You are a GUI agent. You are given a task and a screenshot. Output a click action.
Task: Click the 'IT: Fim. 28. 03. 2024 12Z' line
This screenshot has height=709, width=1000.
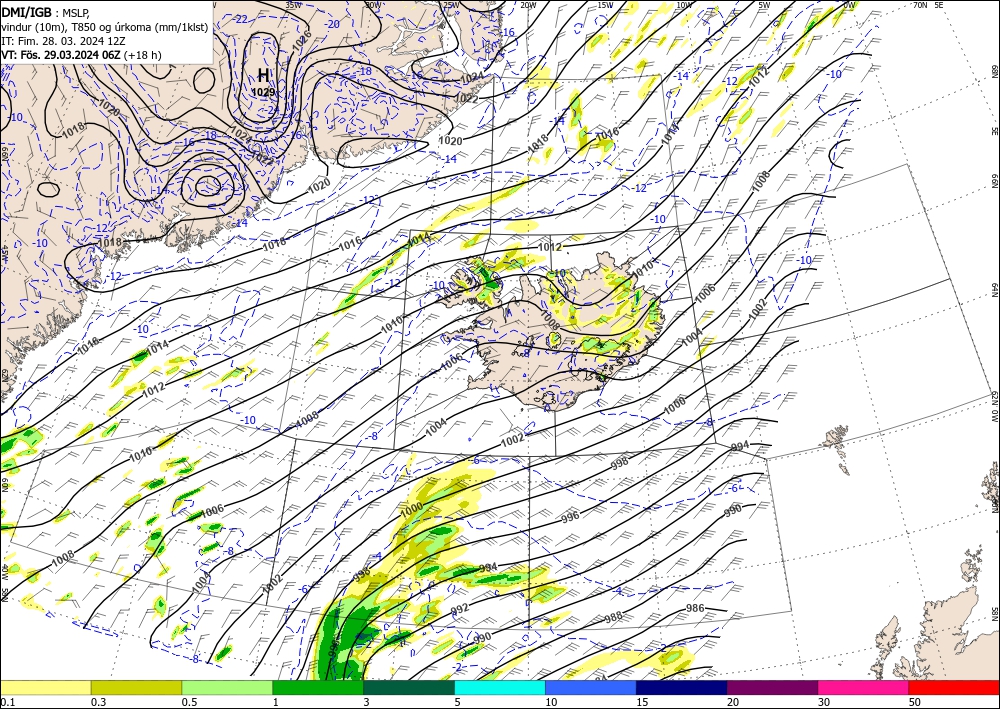click(x=63, y=41)
